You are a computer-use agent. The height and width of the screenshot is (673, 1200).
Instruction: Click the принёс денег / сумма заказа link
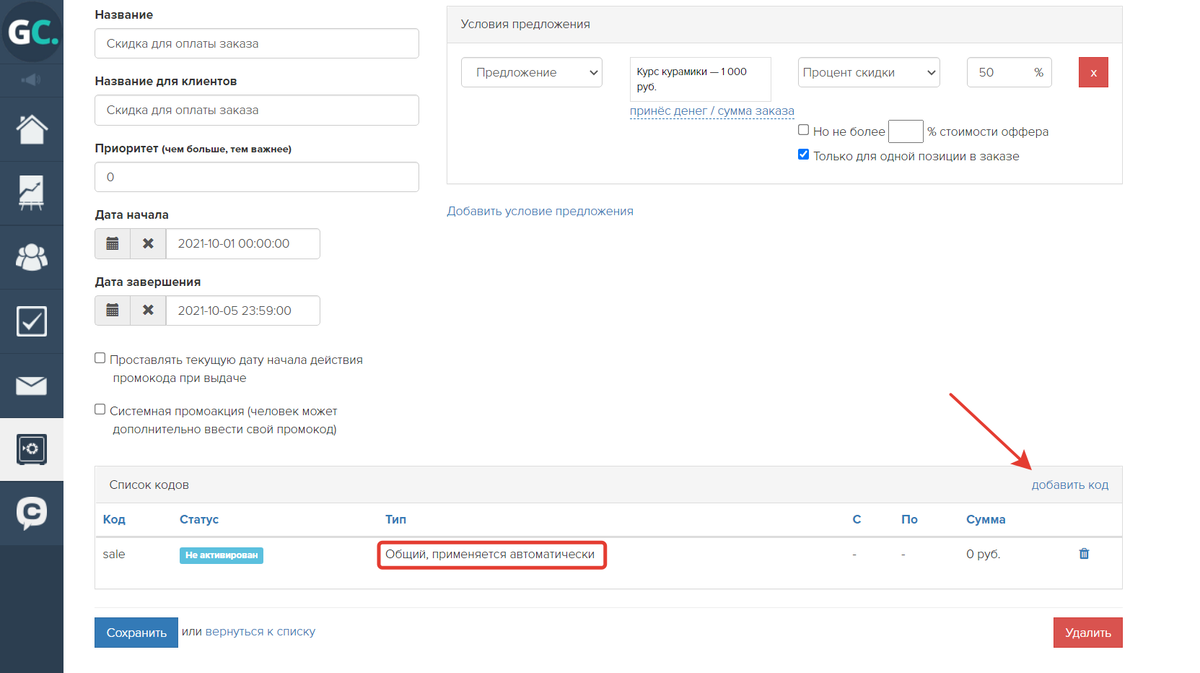(712, 111)
